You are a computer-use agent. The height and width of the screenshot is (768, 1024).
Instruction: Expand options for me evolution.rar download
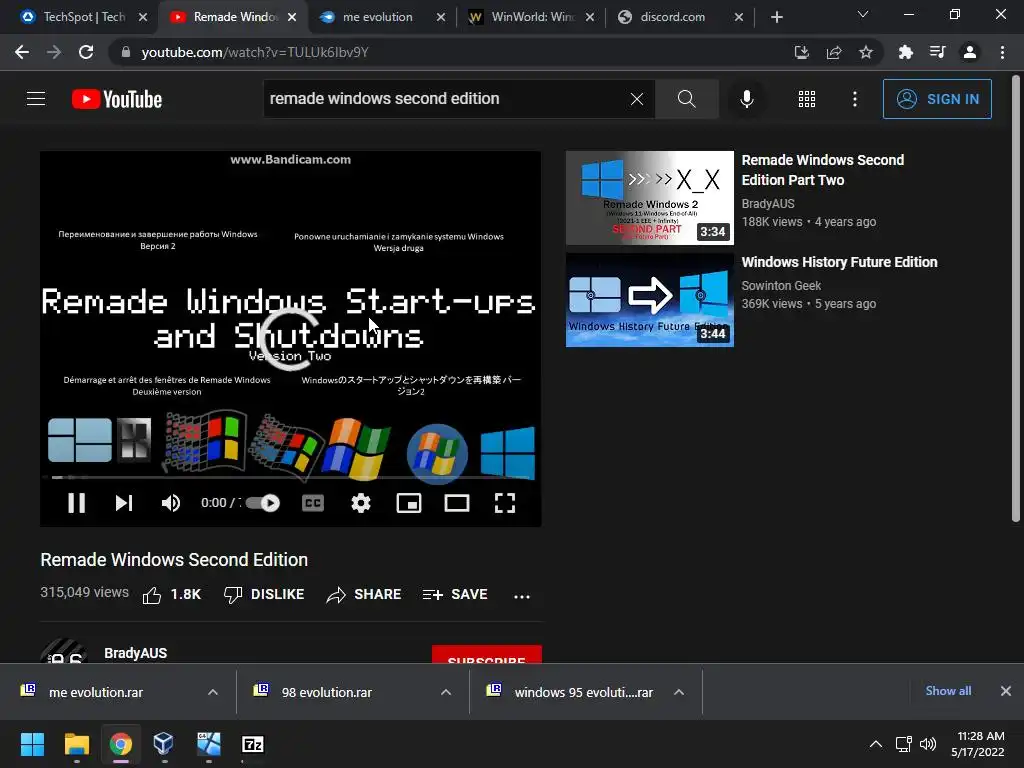pyautogui.click(x=213, y=692)
